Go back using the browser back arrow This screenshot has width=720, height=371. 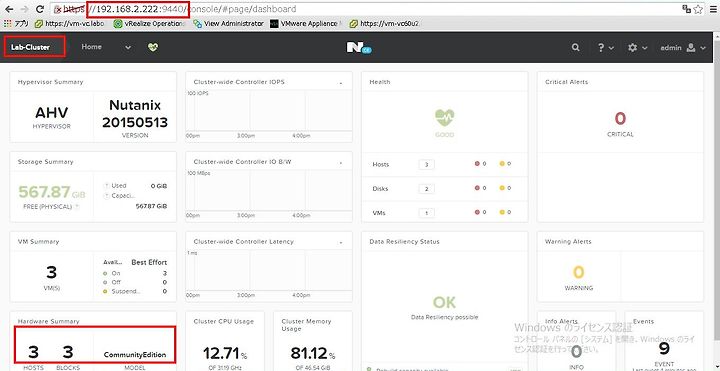(x=9, y=9)
